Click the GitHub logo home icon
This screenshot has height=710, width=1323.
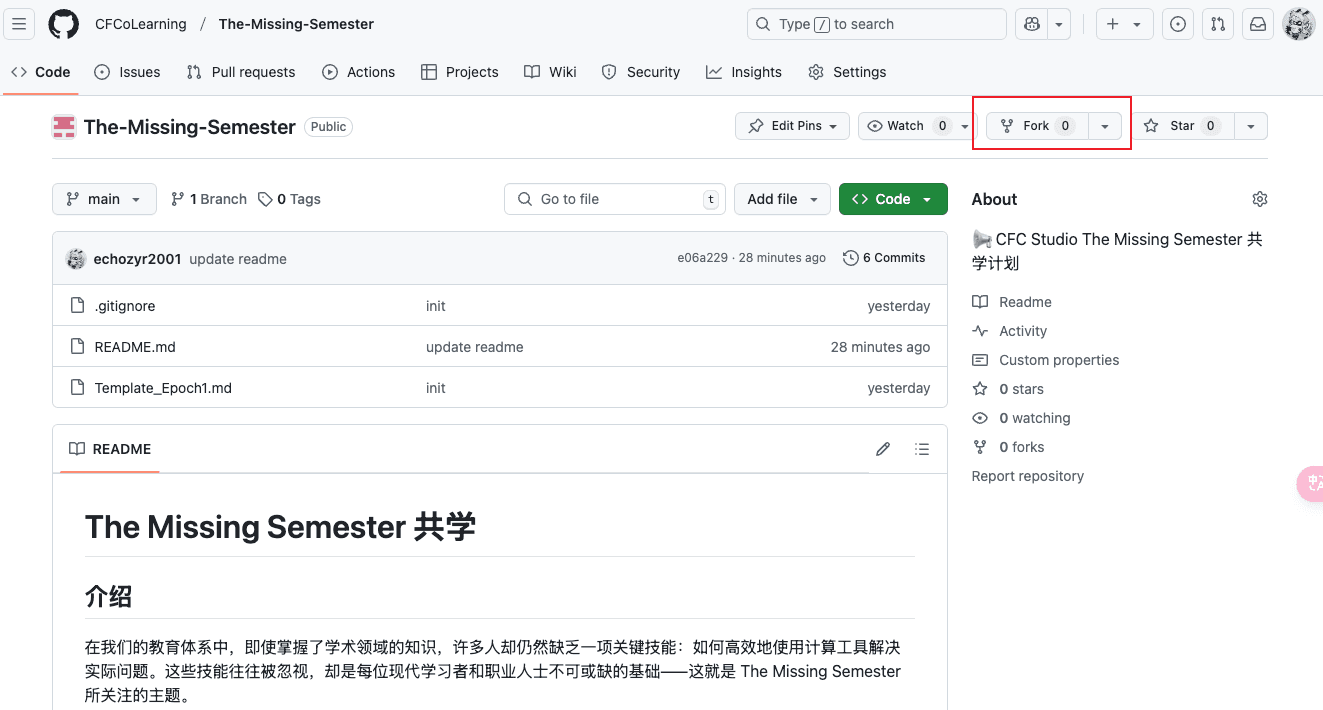click(64, 24)
